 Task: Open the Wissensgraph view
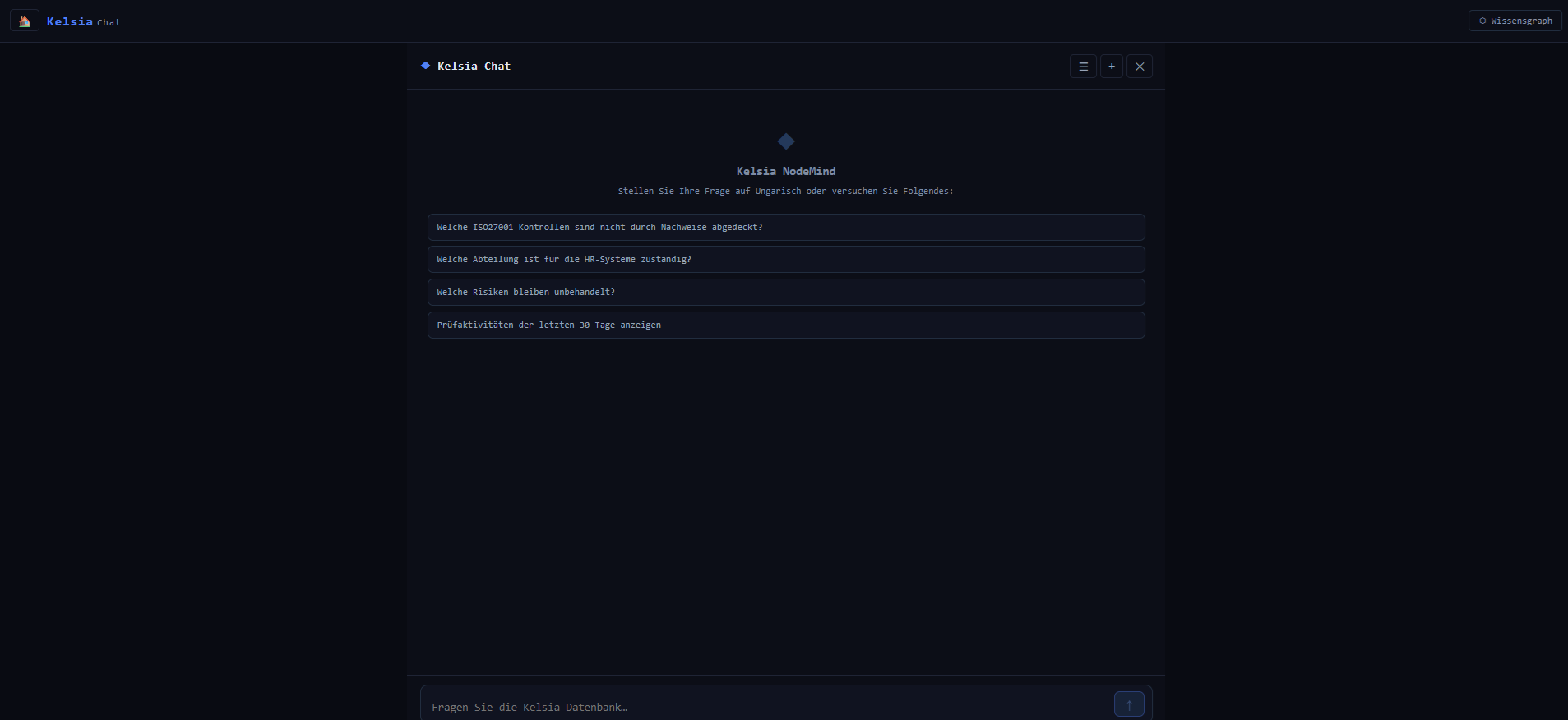pyautogui.click(x=1515, y=21)
